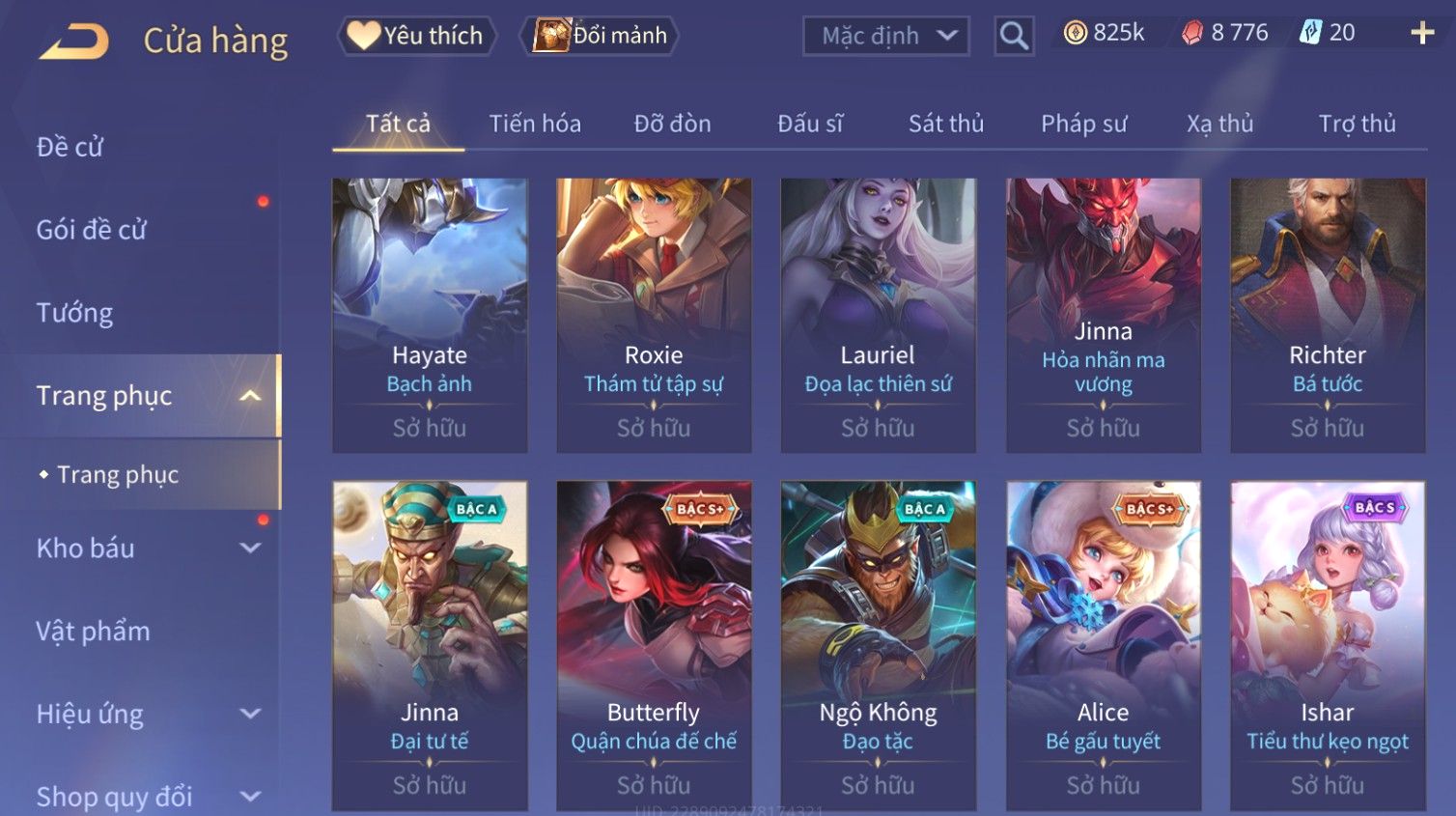Select Hayate Bạch ảnh skin card
This screenshot has height=816, width=1456.
430,316
